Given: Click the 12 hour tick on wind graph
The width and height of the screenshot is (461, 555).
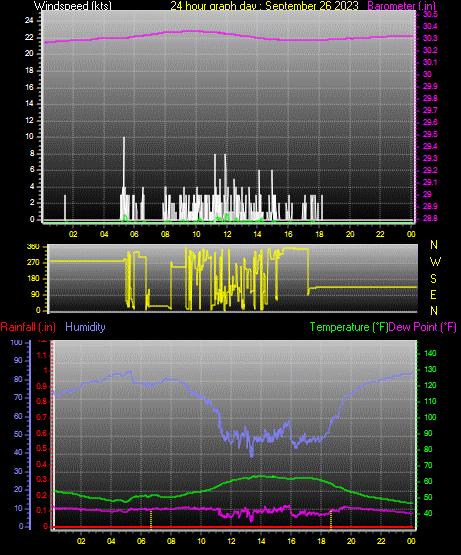Looking at the screenshot, I should 227,234.
